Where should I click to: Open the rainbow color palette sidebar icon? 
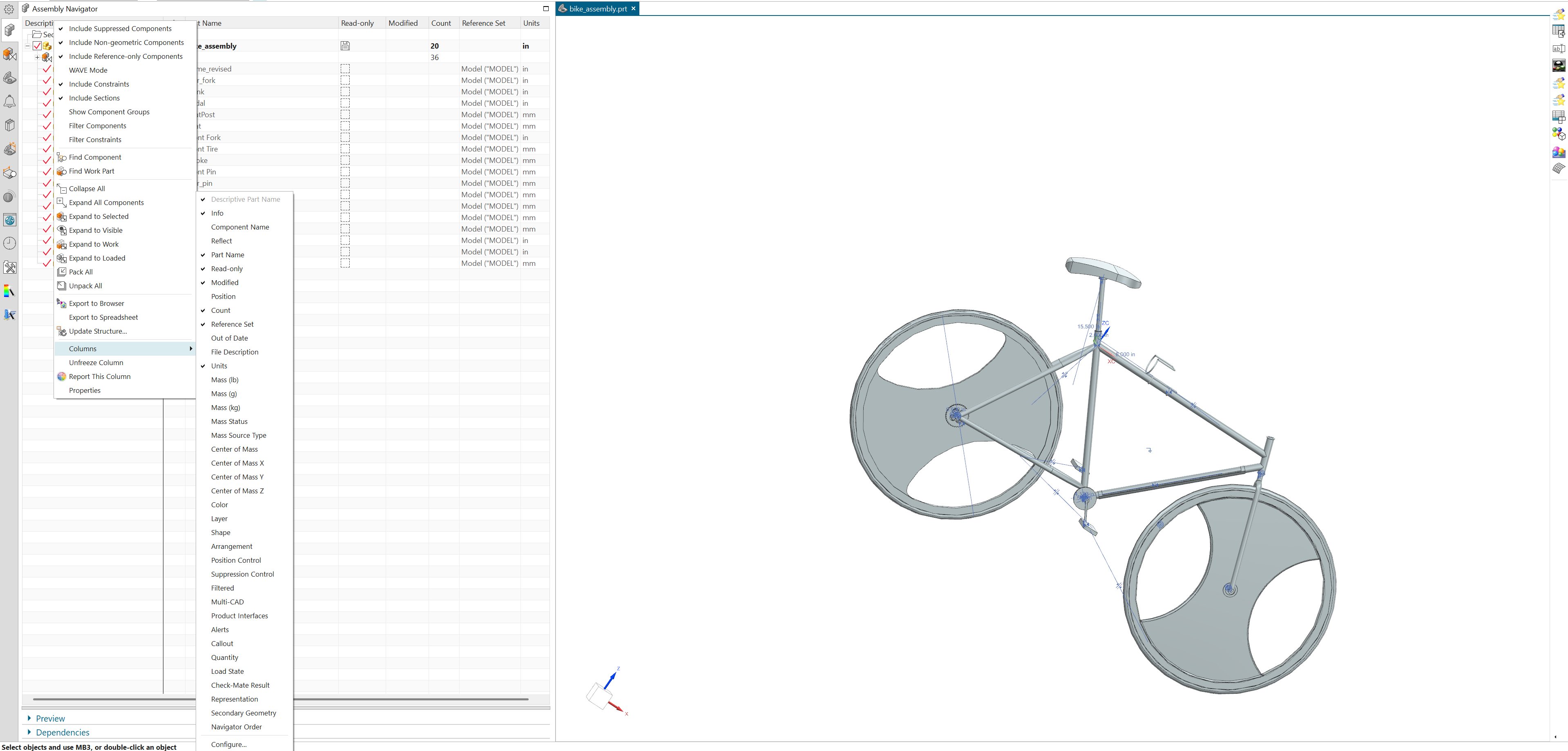pos(9,291)
